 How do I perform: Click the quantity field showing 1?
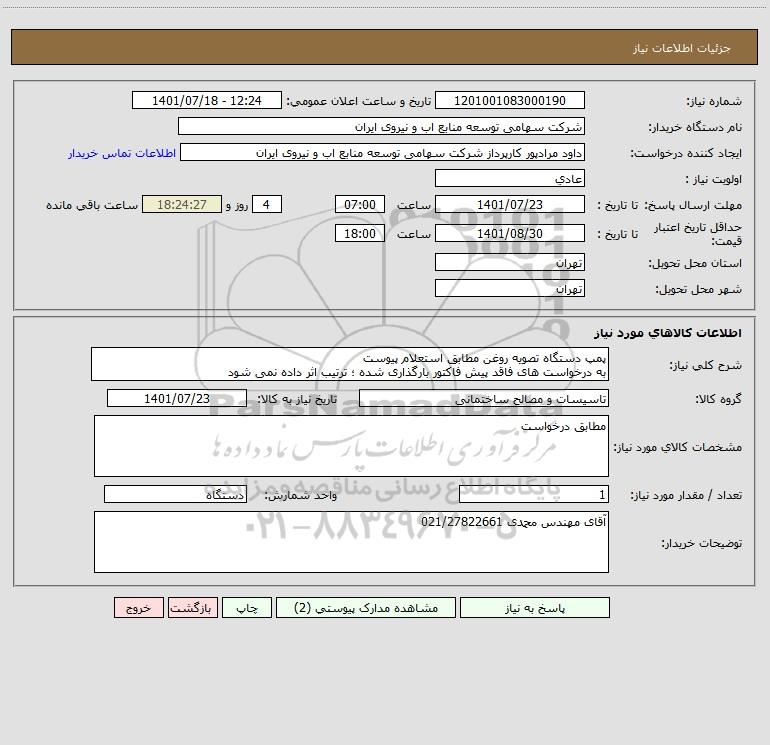(x=534, y=494)
